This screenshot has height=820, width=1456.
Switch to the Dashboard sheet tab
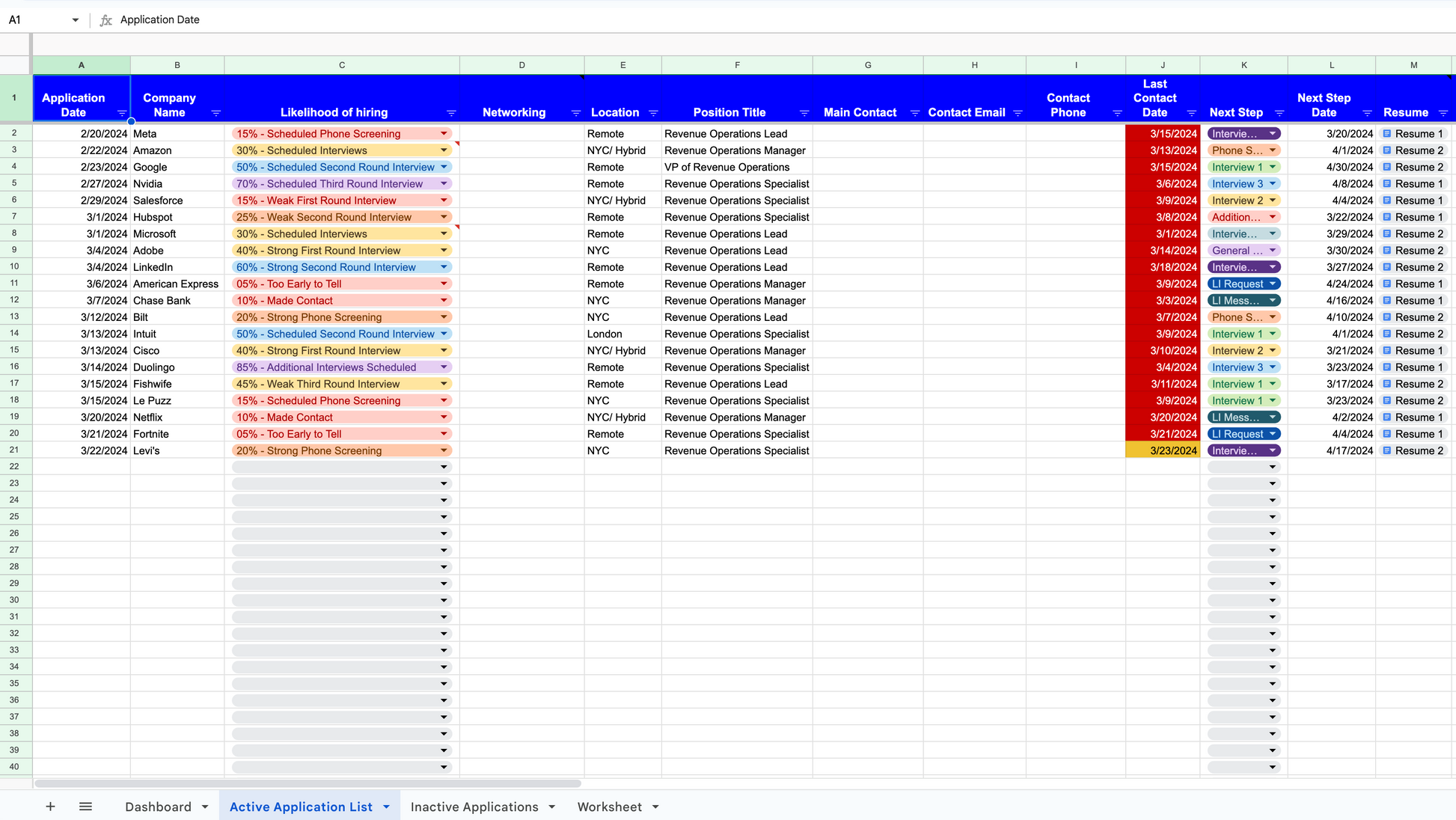click(x=158, y=807)
